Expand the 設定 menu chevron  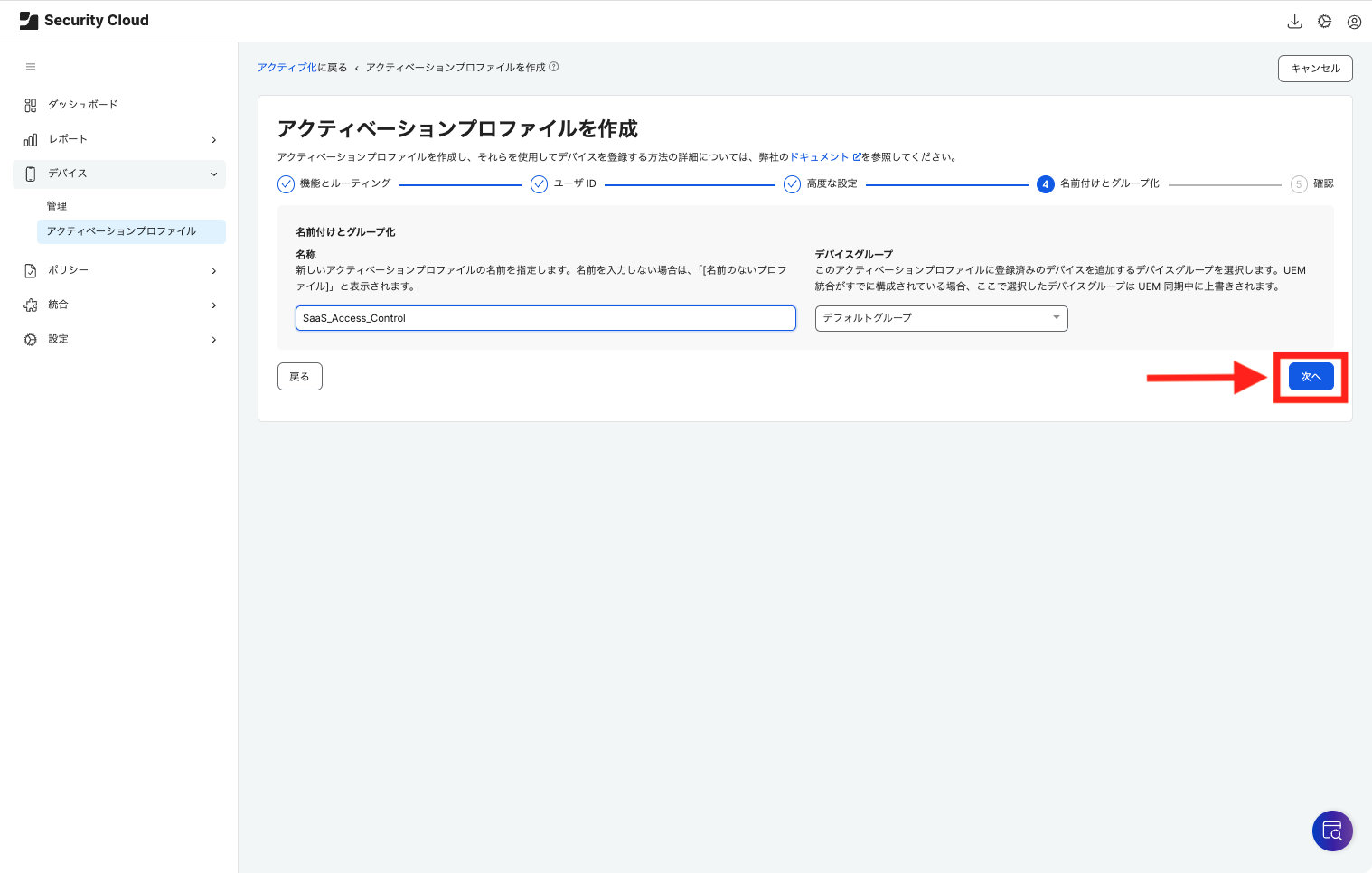[214, 340]
